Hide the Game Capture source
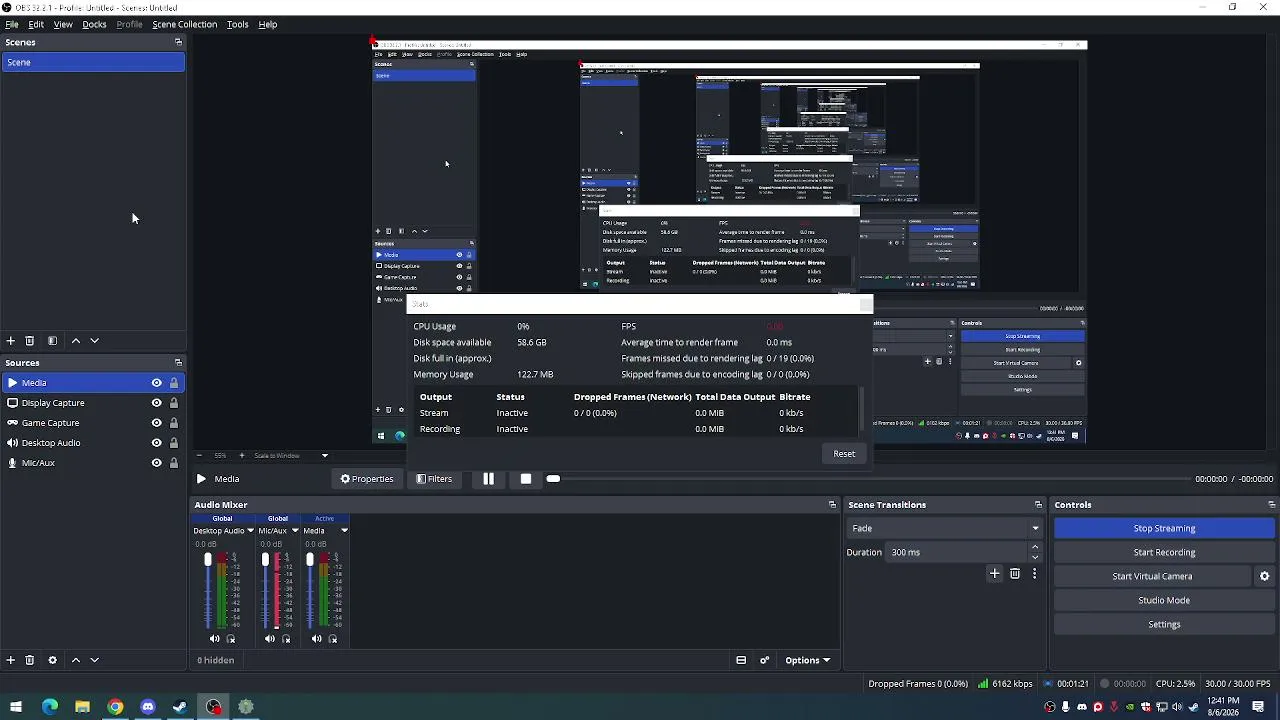1280x720 pixels. tap(156, 423)
